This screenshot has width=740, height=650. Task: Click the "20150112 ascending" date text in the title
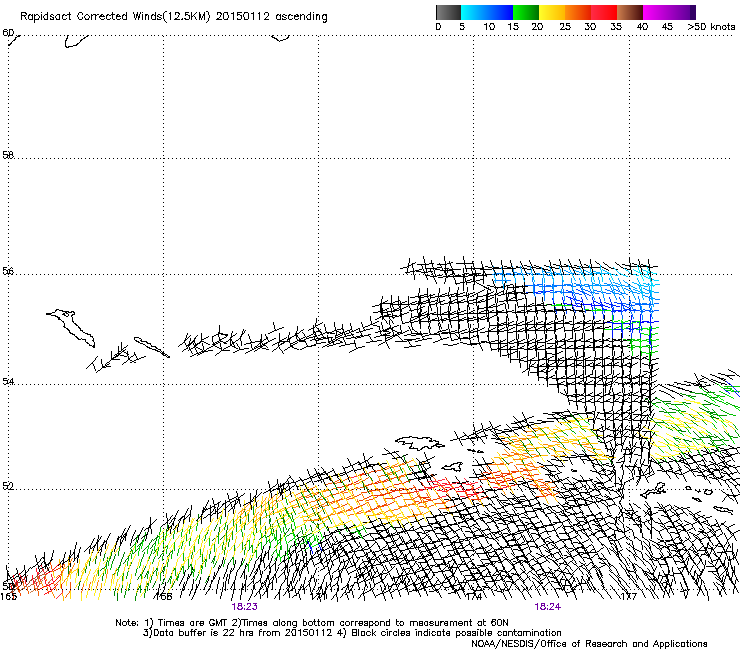click(271, 17)
